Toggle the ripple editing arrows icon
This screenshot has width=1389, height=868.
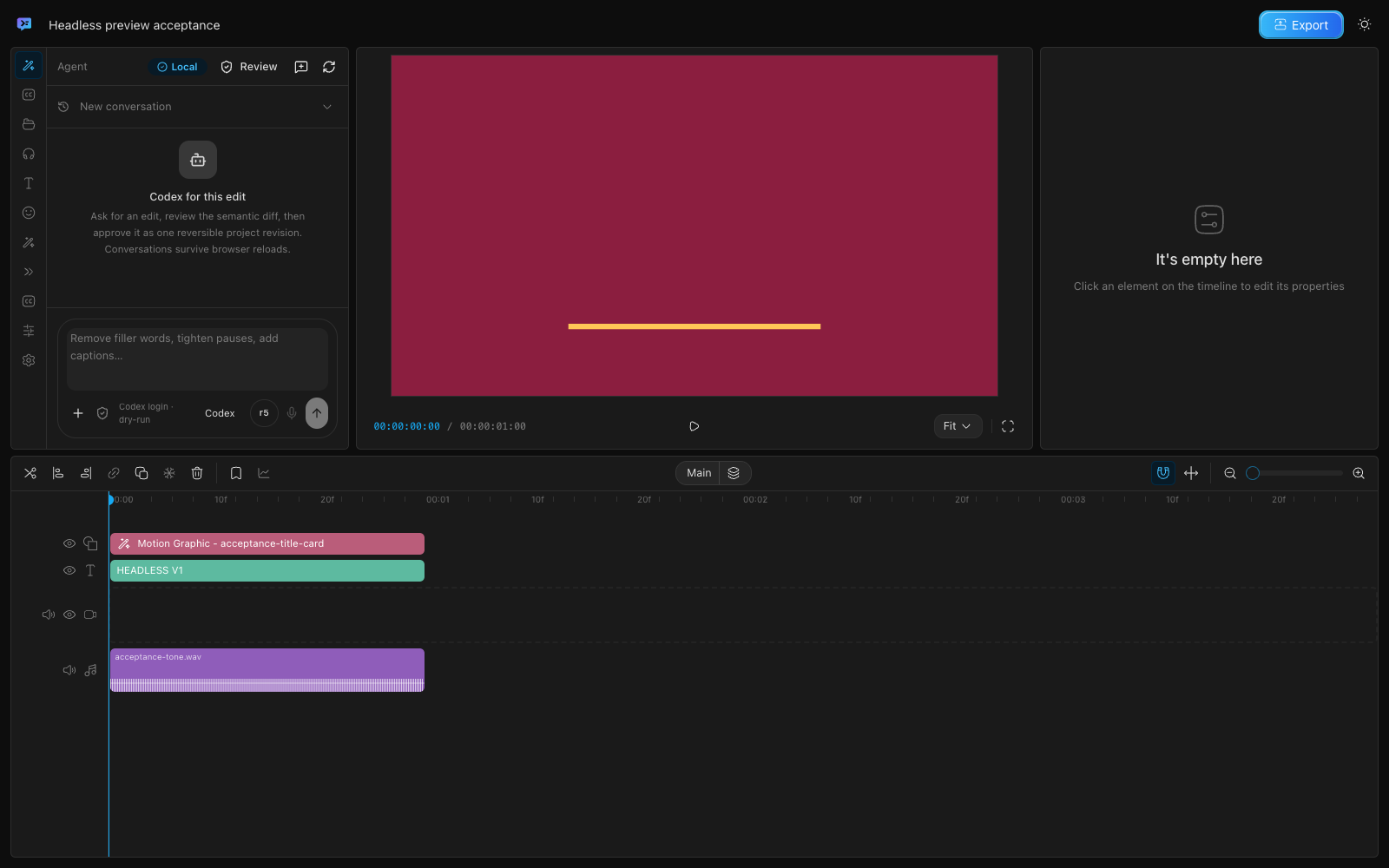click(1191, 473)
